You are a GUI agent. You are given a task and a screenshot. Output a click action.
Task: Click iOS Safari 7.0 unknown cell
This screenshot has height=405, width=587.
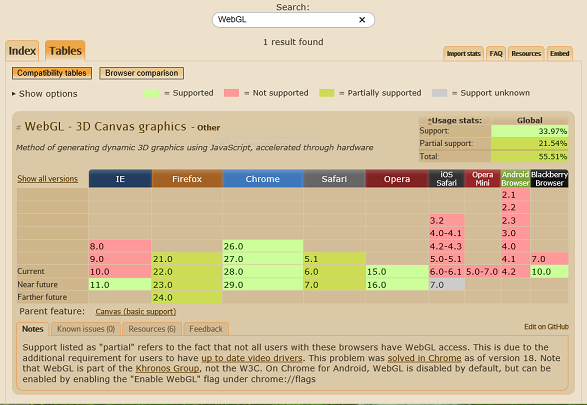[x=447, y=284]
